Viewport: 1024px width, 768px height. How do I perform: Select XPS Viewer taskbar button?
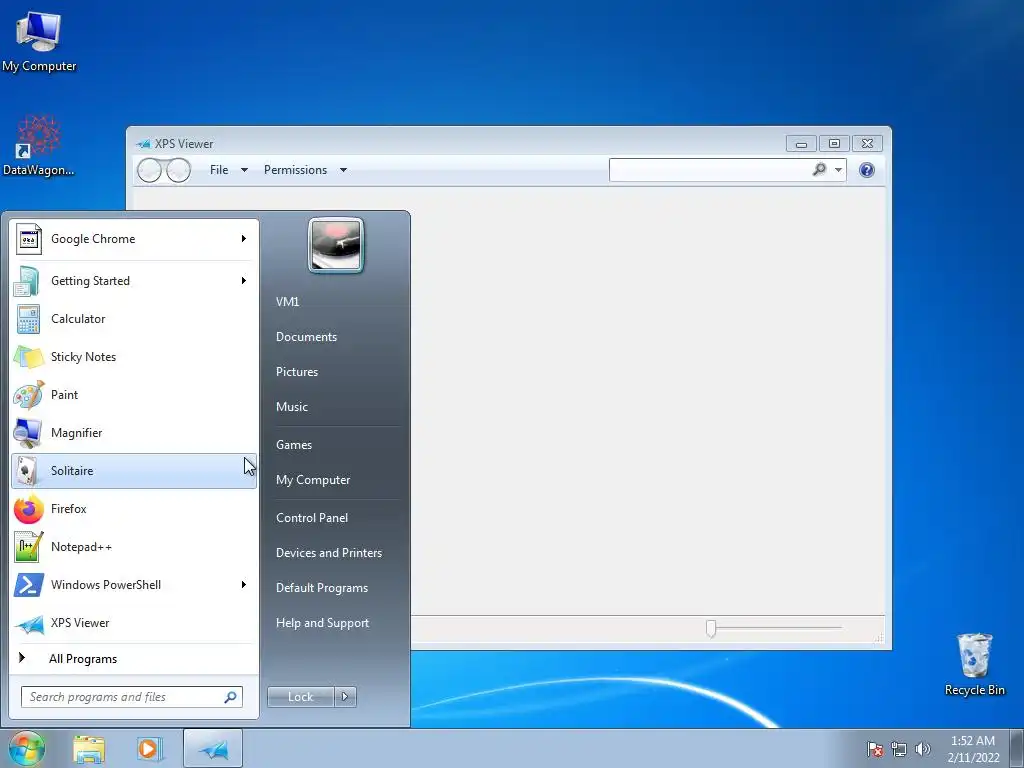tap(213, 748)
